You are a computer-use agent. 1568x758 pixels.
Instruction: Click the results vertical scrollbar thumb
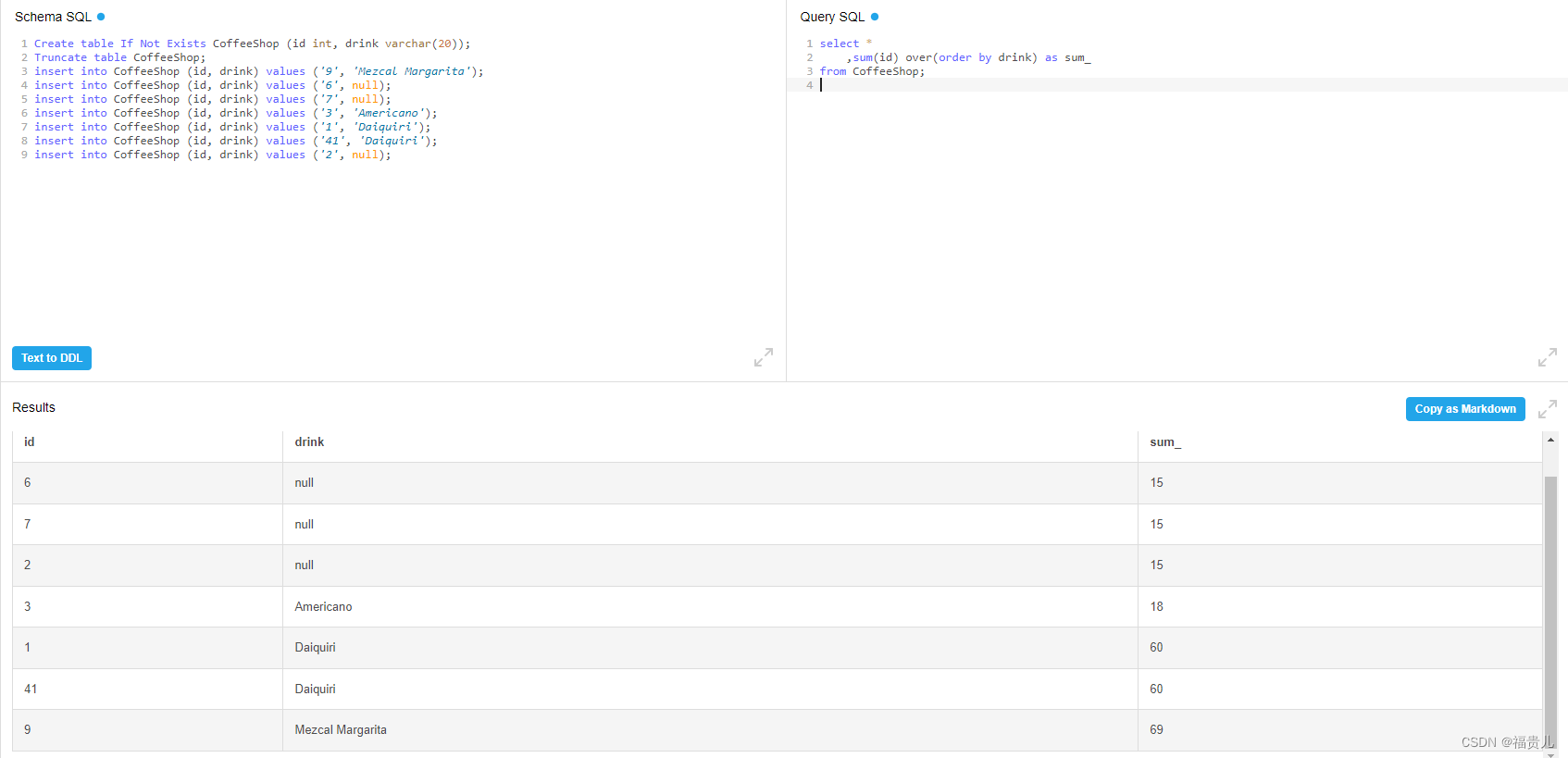[x=1550, y=611]
